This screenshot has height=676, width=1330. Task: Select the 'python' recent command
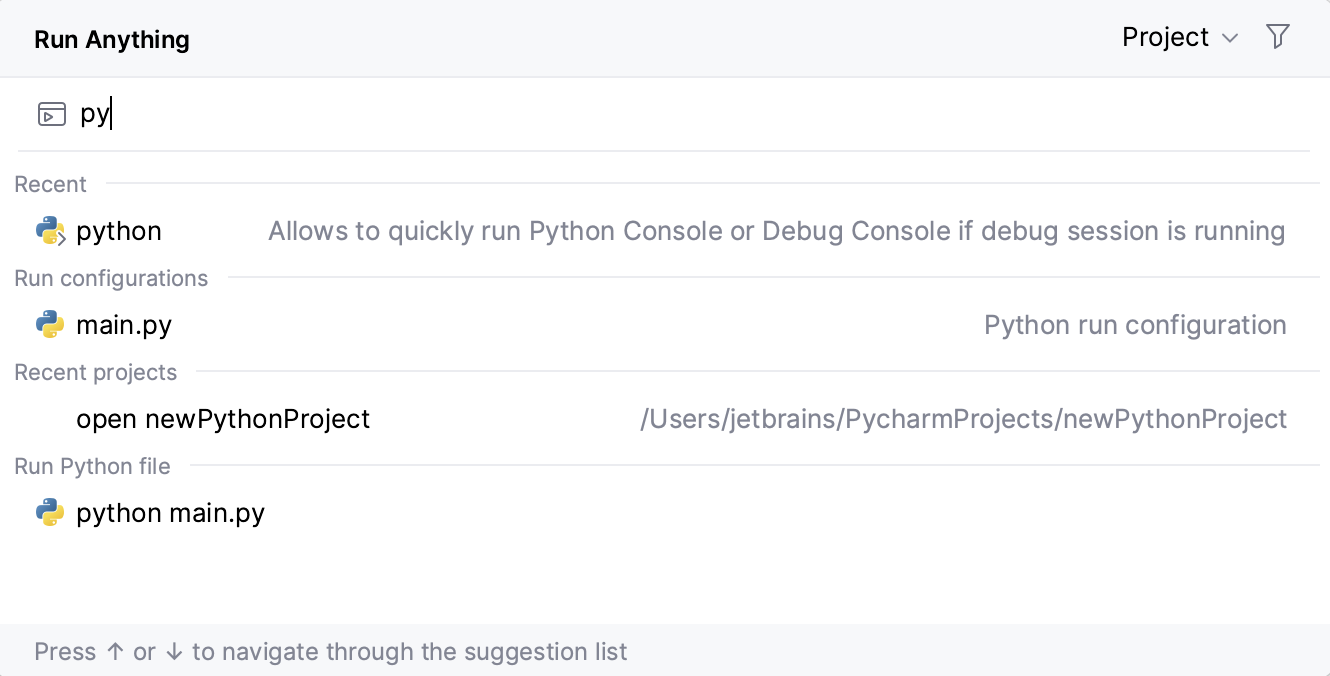pyautogui.click(x=119, y=231)
